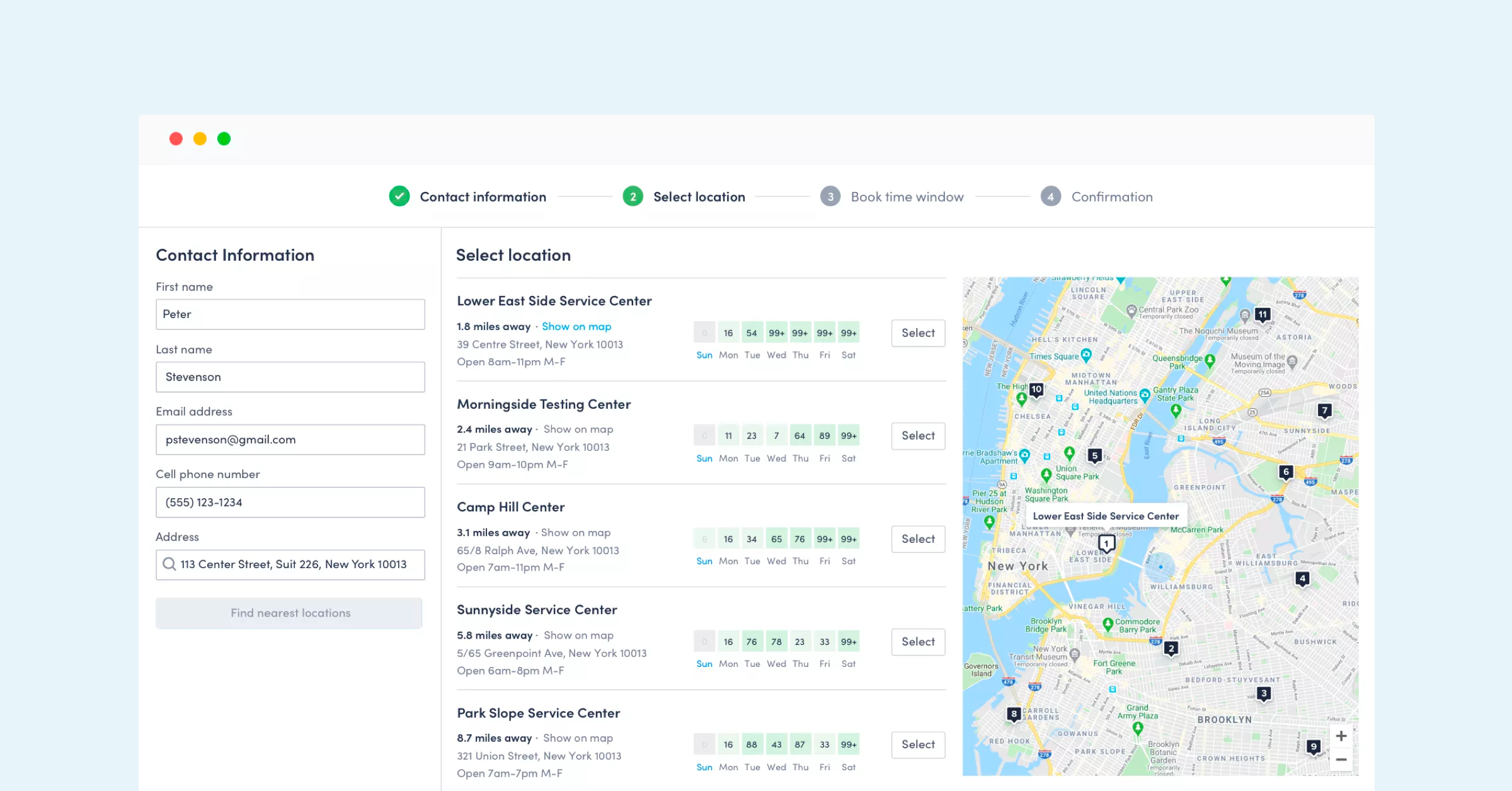Click the First name field containing Peter
The width and height of the screenshot is (1512, 791).
pyautogui.click(x=290, y=314)
